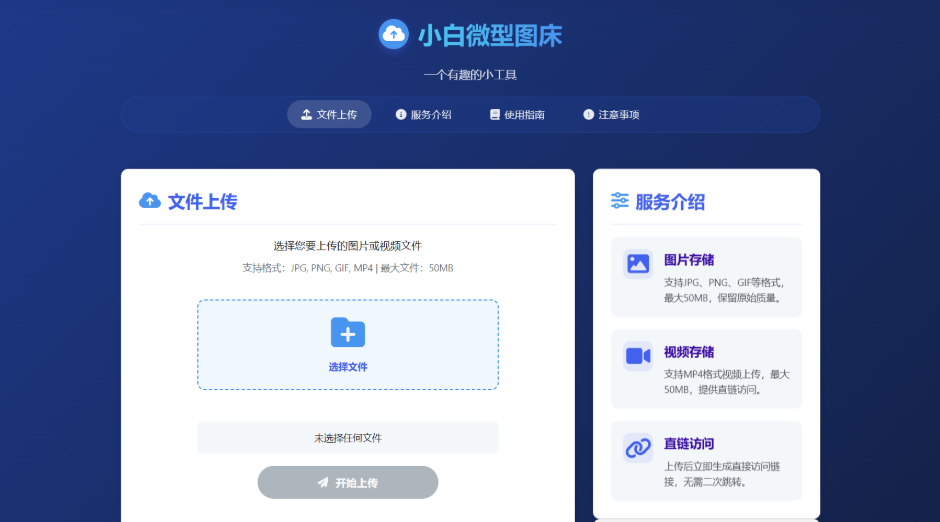Click the 视频存储 description about MP4 upload
Screen dimensions: 940x522
727,382
